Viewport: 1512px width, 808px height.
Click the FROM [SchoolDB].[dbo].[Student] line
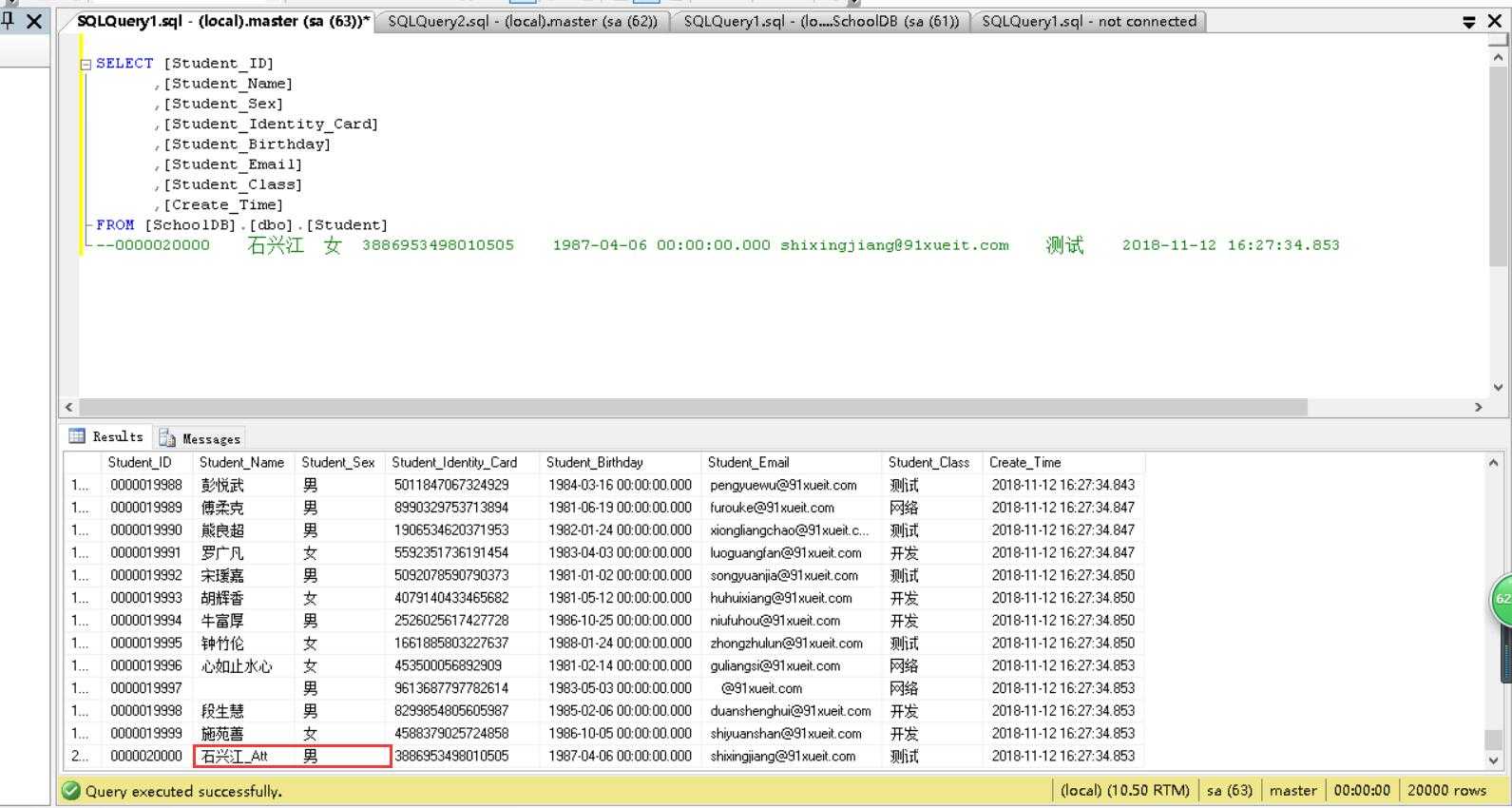click(242, 225)
